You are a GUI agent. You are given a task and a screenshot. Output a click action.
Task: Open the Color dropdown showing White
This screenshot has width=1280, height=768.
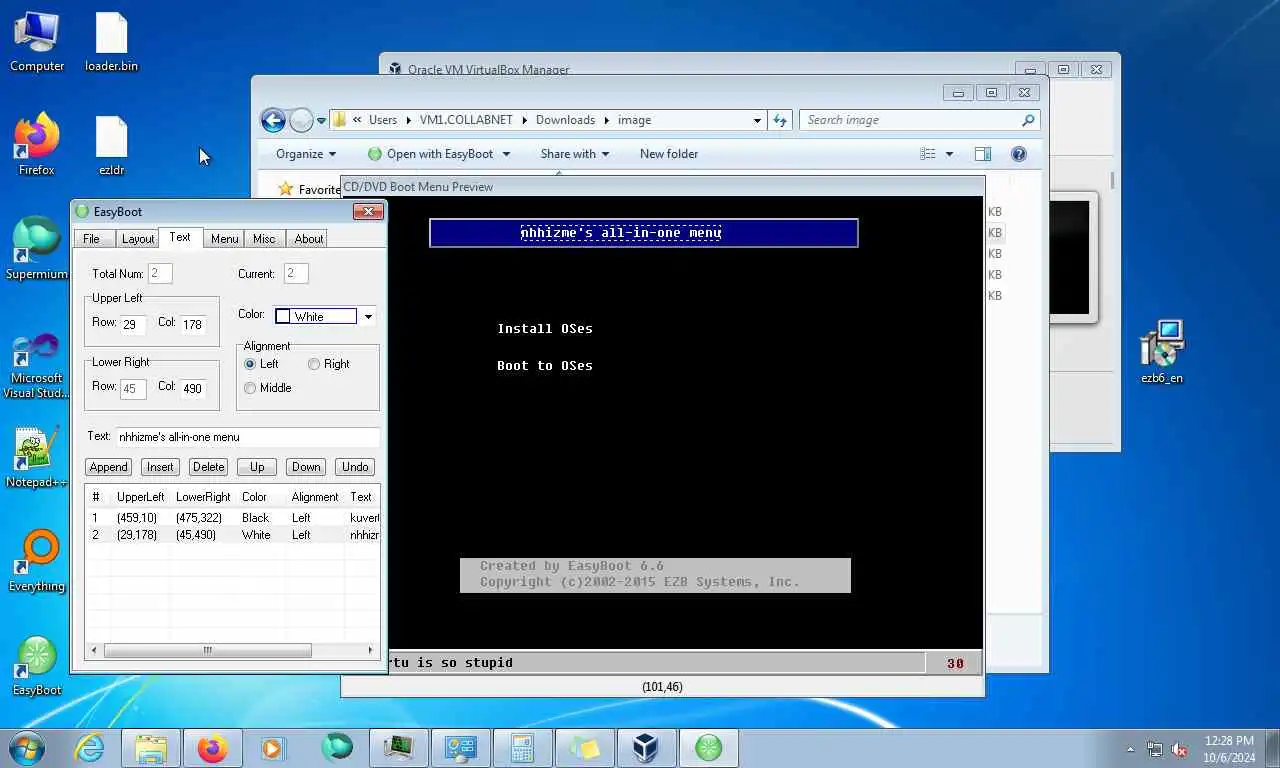(368, 316)
